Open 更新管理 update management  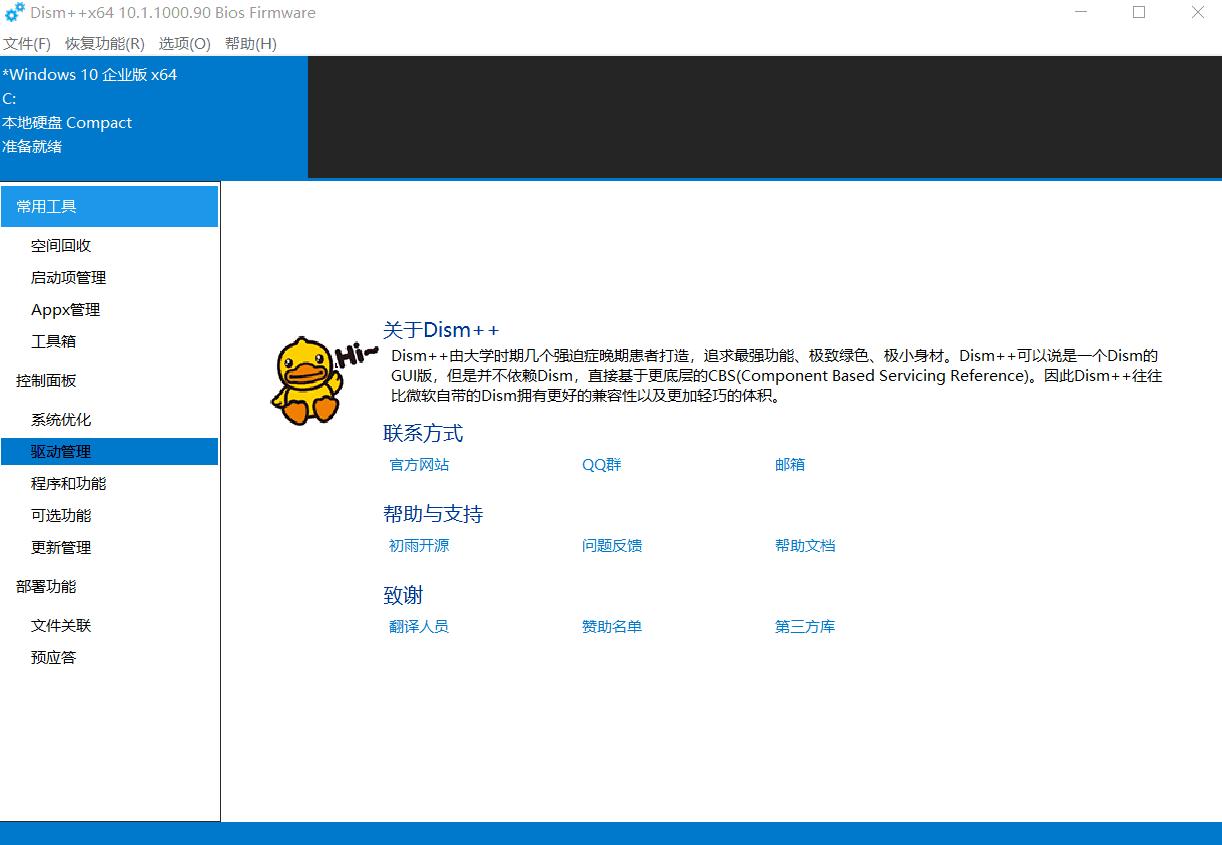click(60, 547)
